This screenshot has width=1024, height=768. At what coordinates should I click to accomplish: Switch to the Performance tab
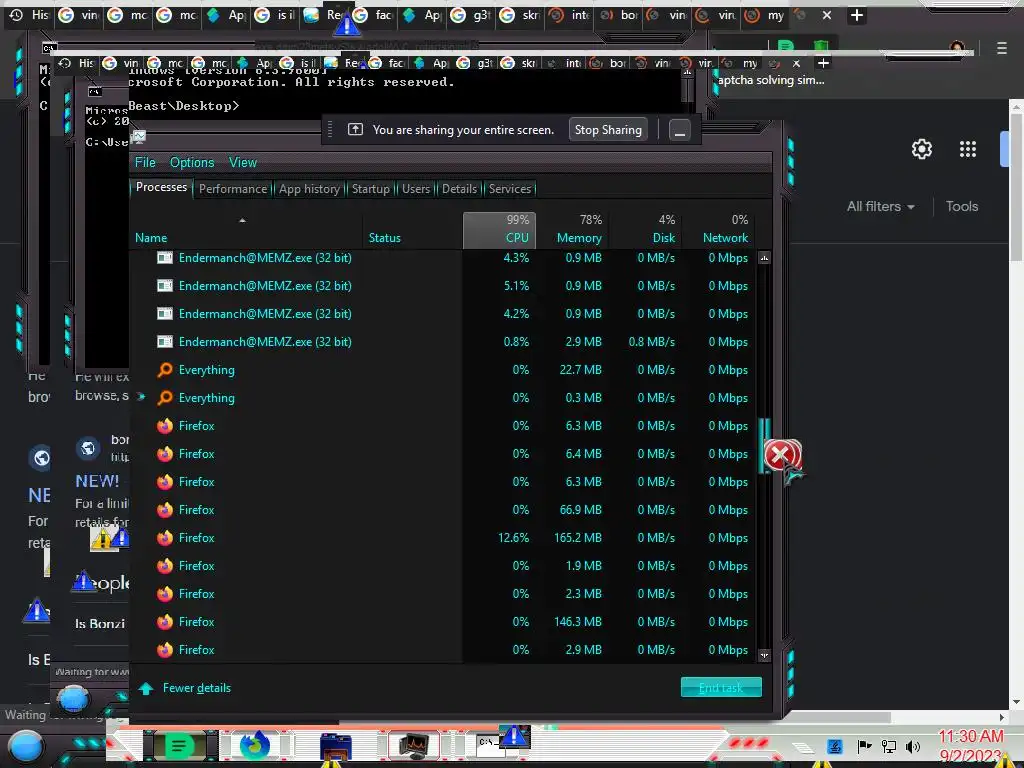(x=233, y=189)
